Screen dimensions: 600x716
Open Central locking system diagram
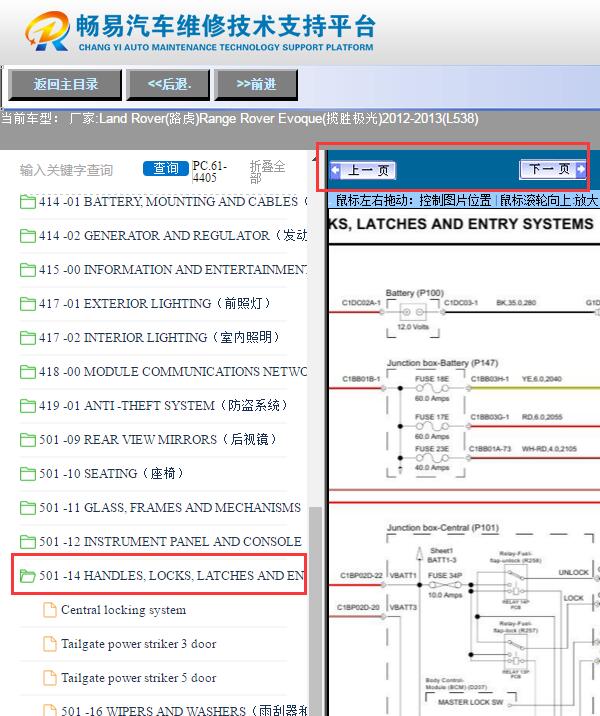tap(123, 610)
